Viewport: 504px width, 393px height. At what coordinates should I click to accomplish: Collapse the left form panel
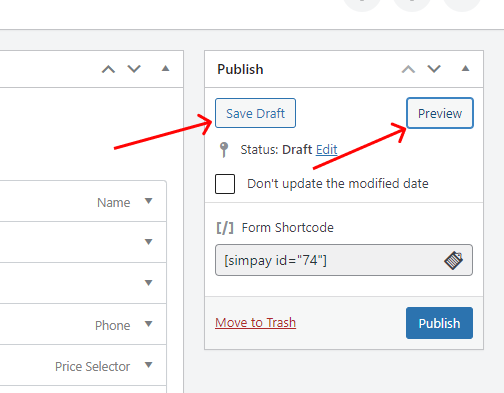coord(165,69)
